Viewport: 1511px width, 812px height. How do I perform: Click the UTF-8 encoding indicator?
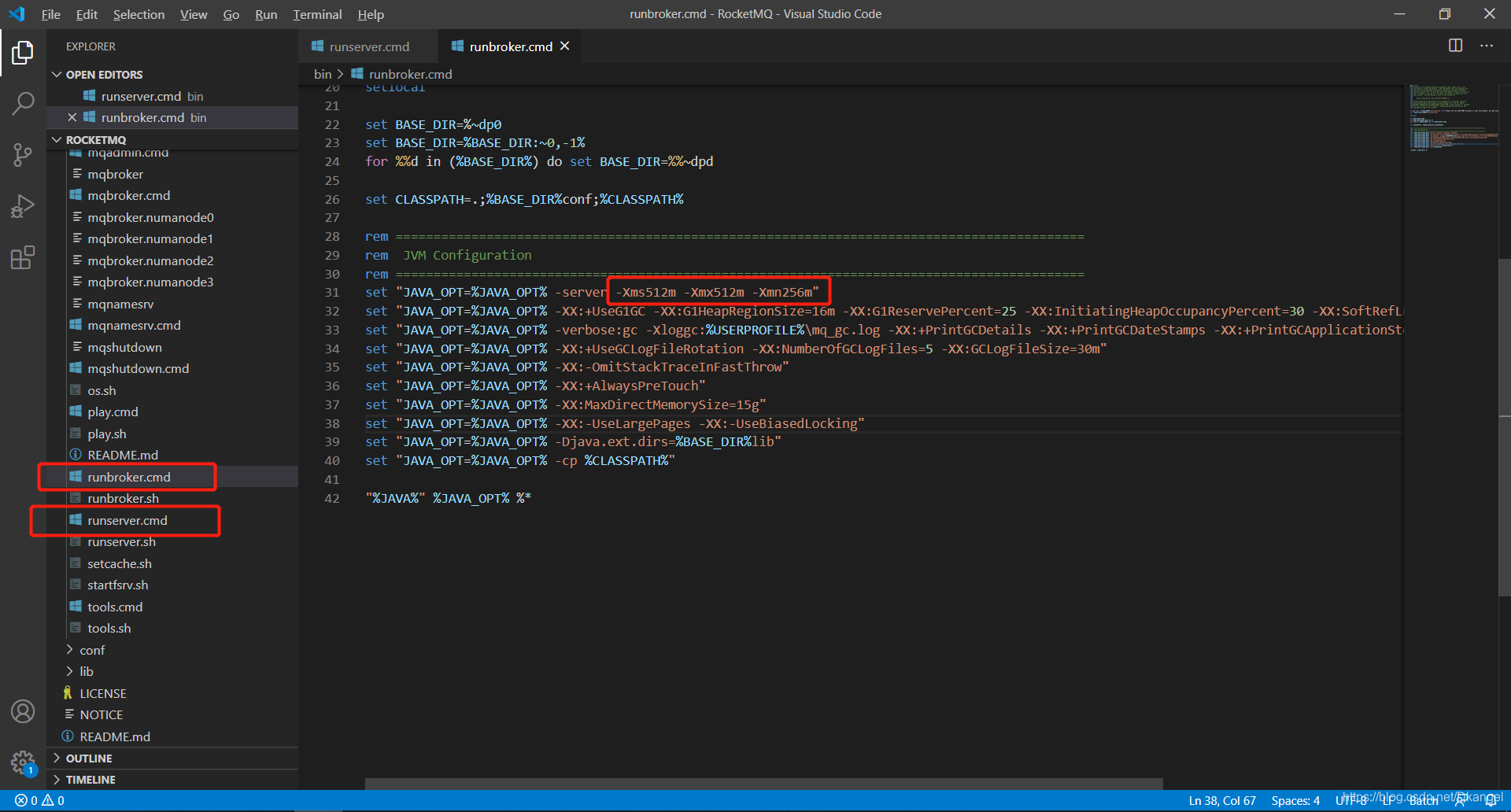tap(1351, 800)
